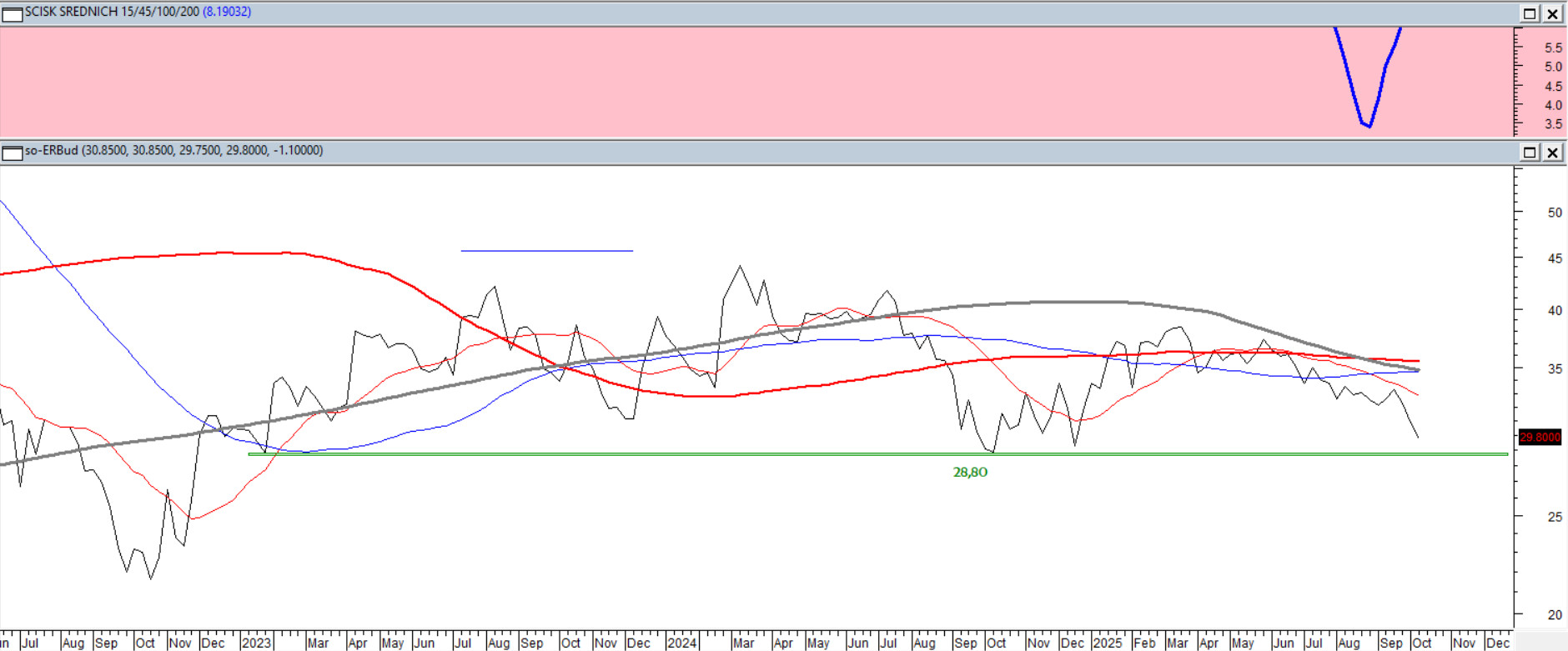
Task: Click the red 29.8000 last price tag
Action: point(1540,438)
